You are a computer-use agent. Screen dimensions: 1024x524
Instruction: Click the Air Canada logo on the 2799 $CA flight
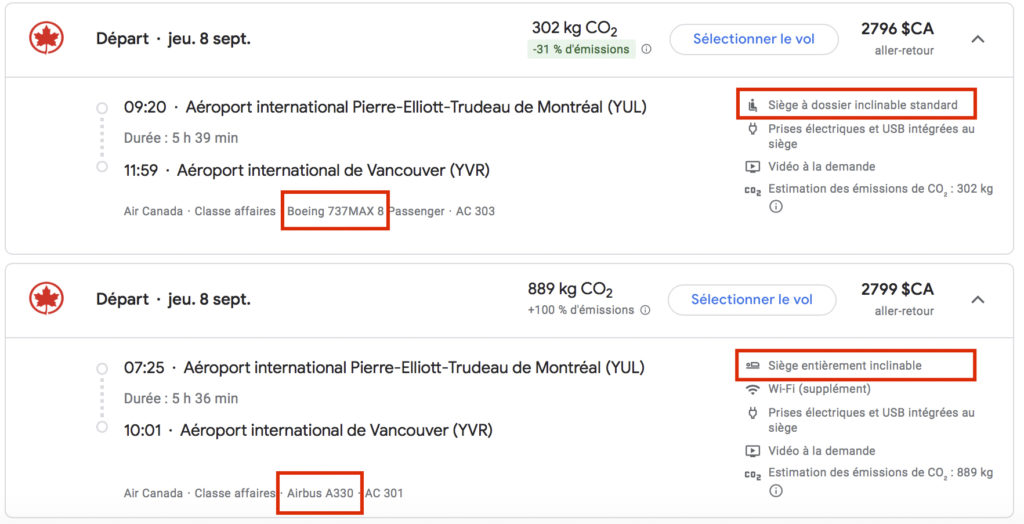pyautogui.click(x=46, y=298)
